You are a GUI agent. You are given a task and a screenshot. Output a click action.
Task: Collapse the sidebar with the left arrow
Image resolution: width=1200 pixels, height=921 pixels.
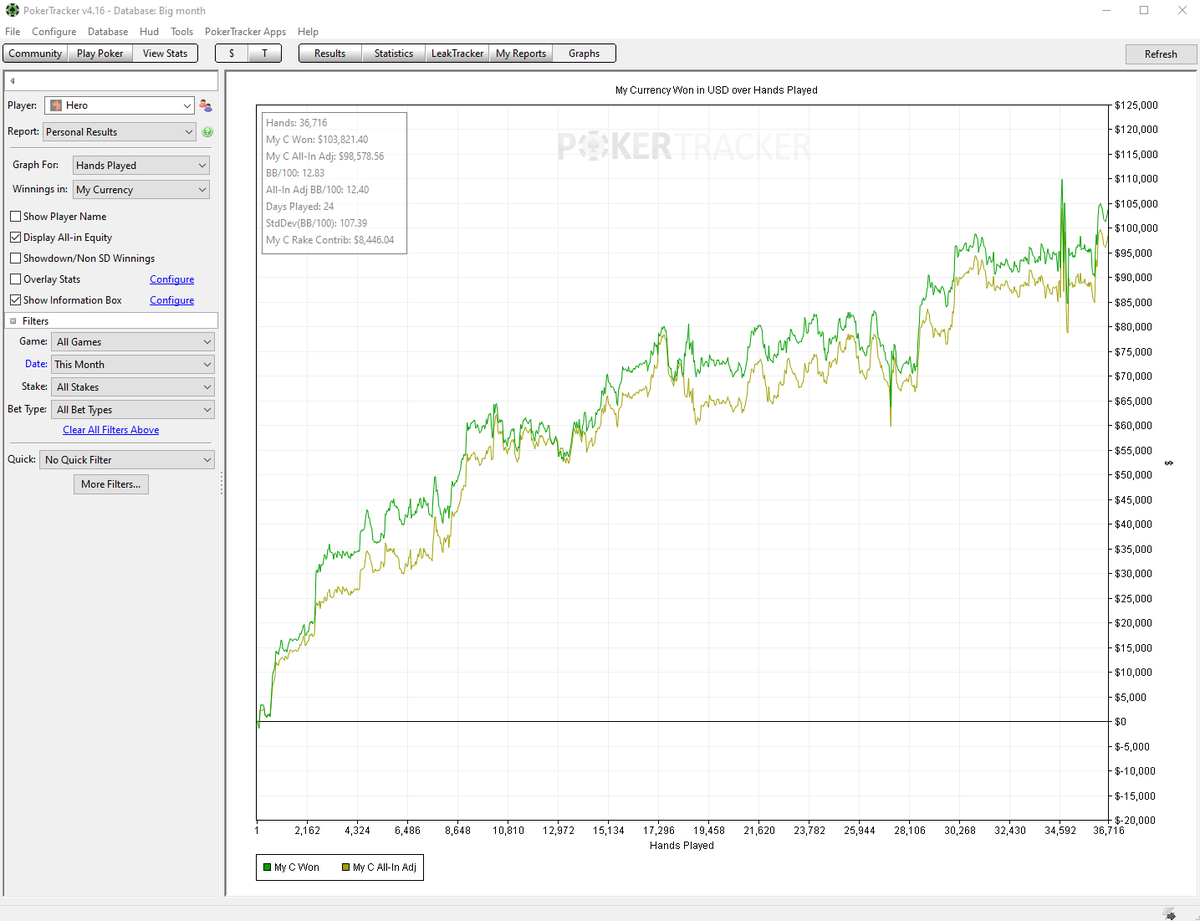coord(11,80)
